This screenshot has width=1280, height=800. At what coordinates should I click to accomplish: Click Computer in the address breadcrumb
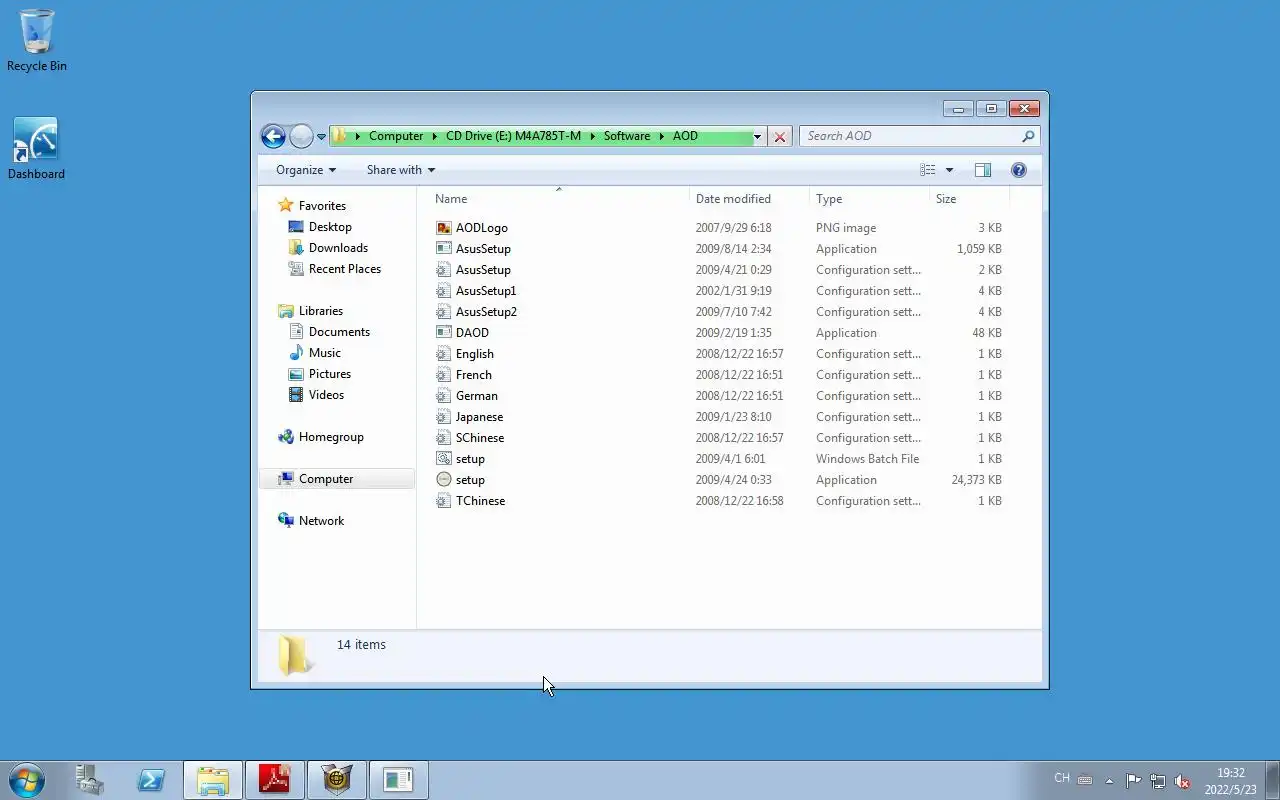click(x=395, y=136)
